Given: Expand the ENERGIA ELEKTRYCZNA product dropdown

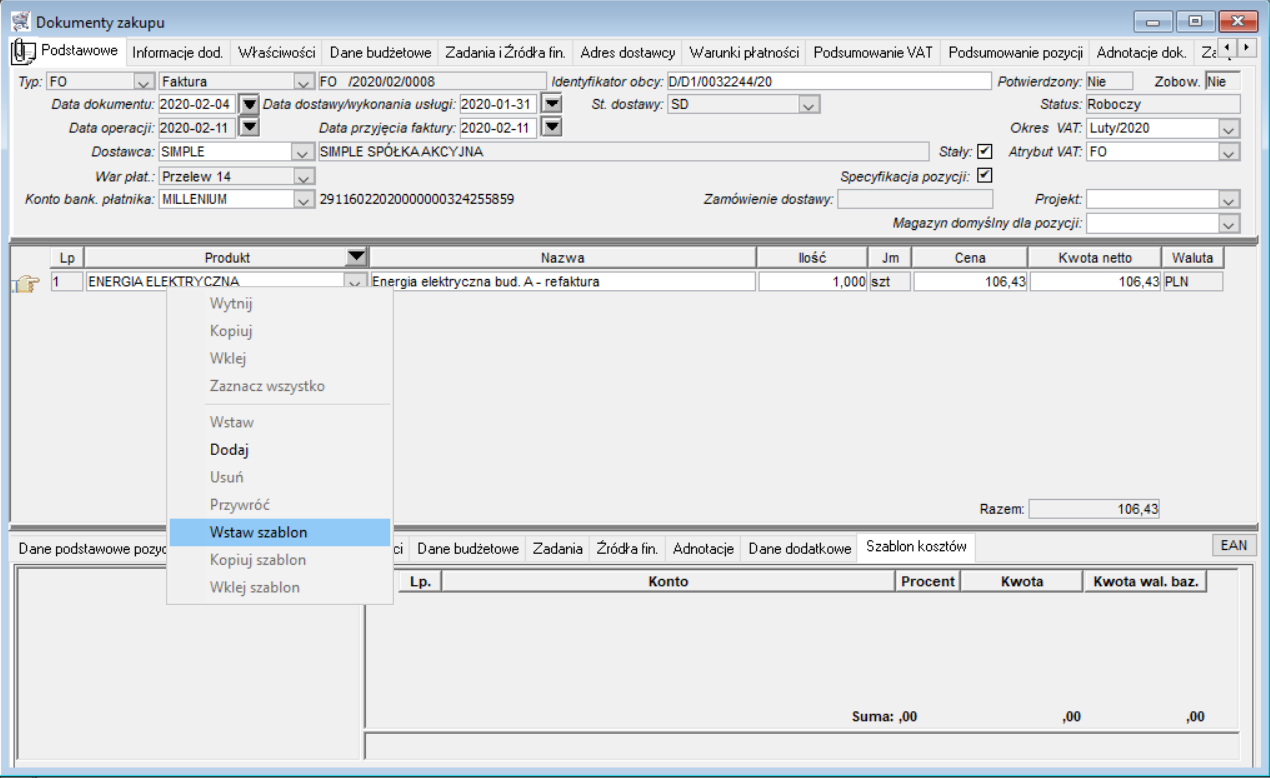Looking at the screenshot, I should (356, 282).
